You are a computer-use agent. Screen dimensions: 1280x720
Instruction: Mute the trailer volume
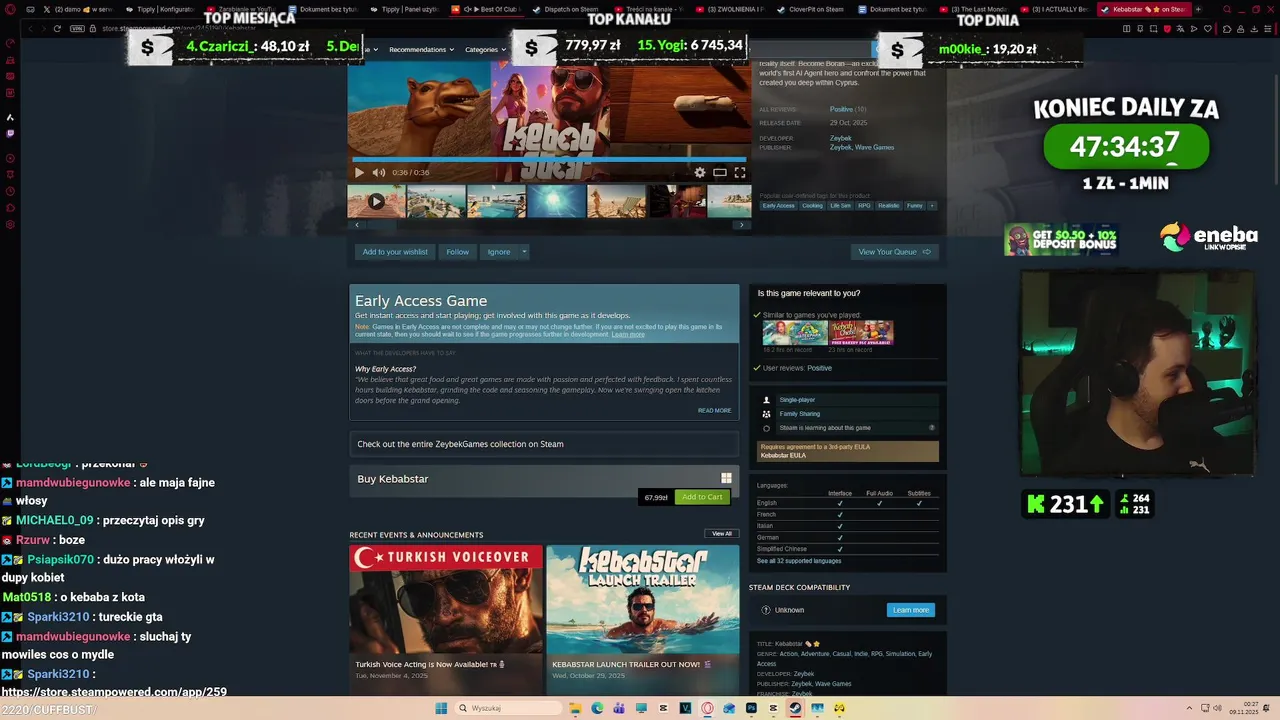[379, 172]
